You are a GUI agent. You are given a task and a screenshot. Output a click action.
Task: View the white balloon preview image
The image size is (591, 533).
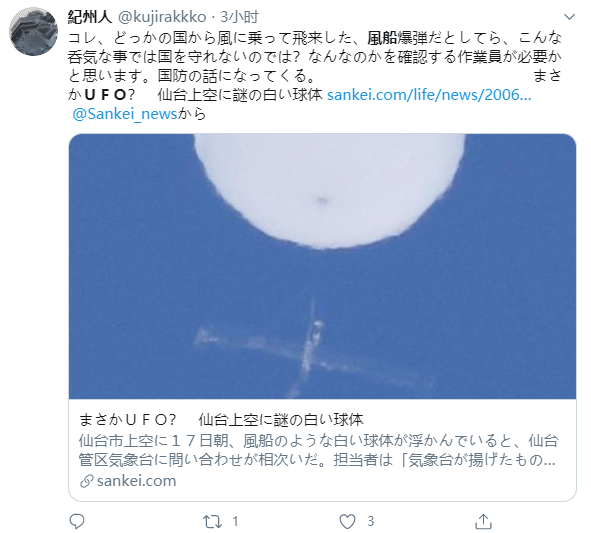click(322, 266)
